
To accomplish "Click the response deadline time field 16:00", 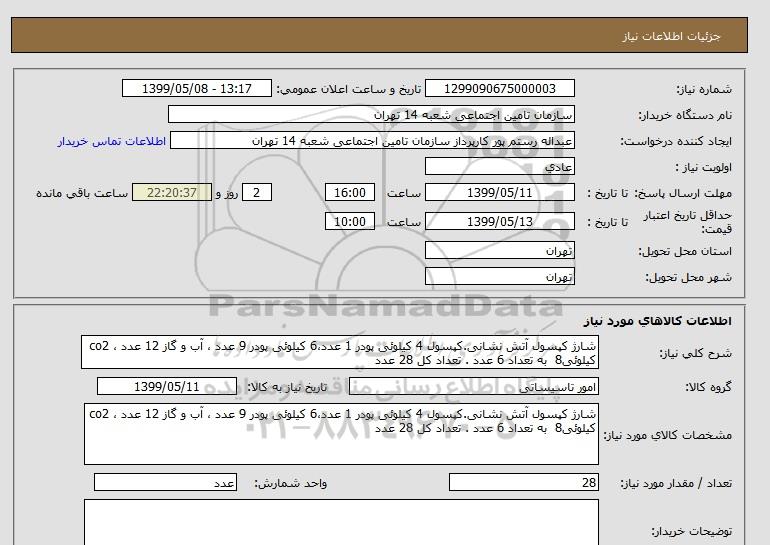I will click(350, 192).
